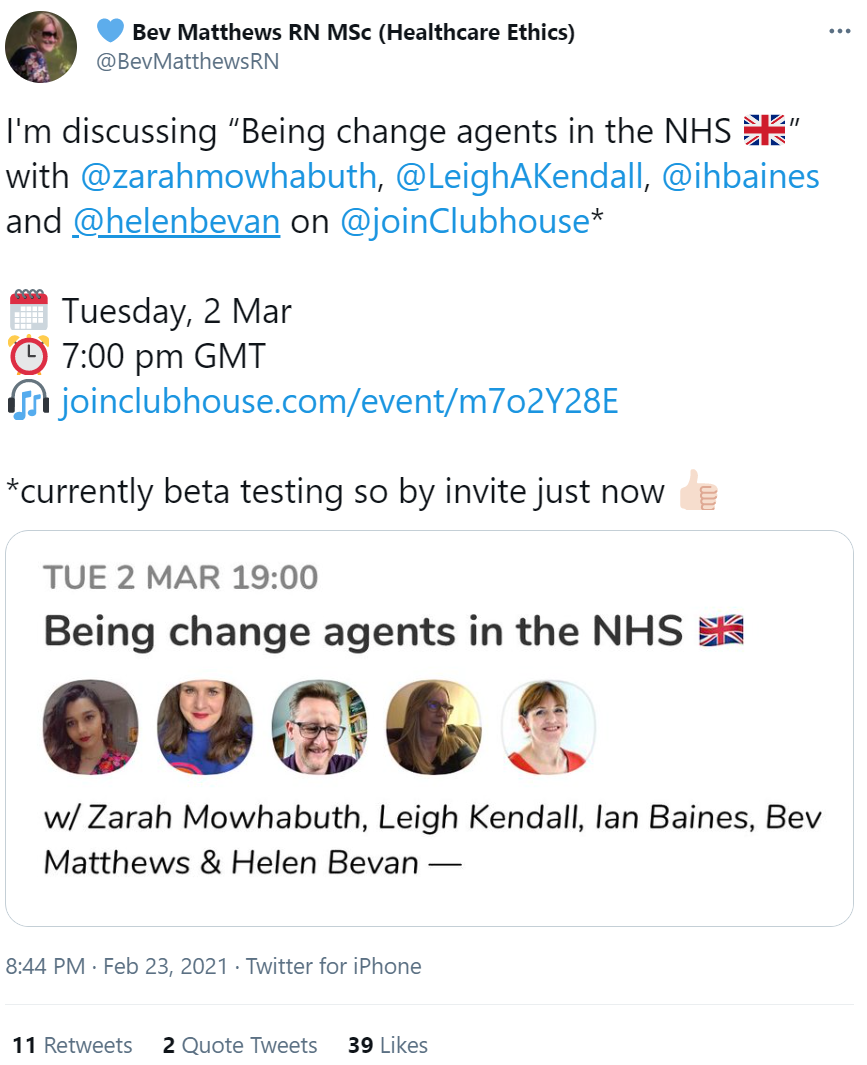View the 39 Likes list
Viewport: 867px width, 1065px height.
[x=388, y=1045]
